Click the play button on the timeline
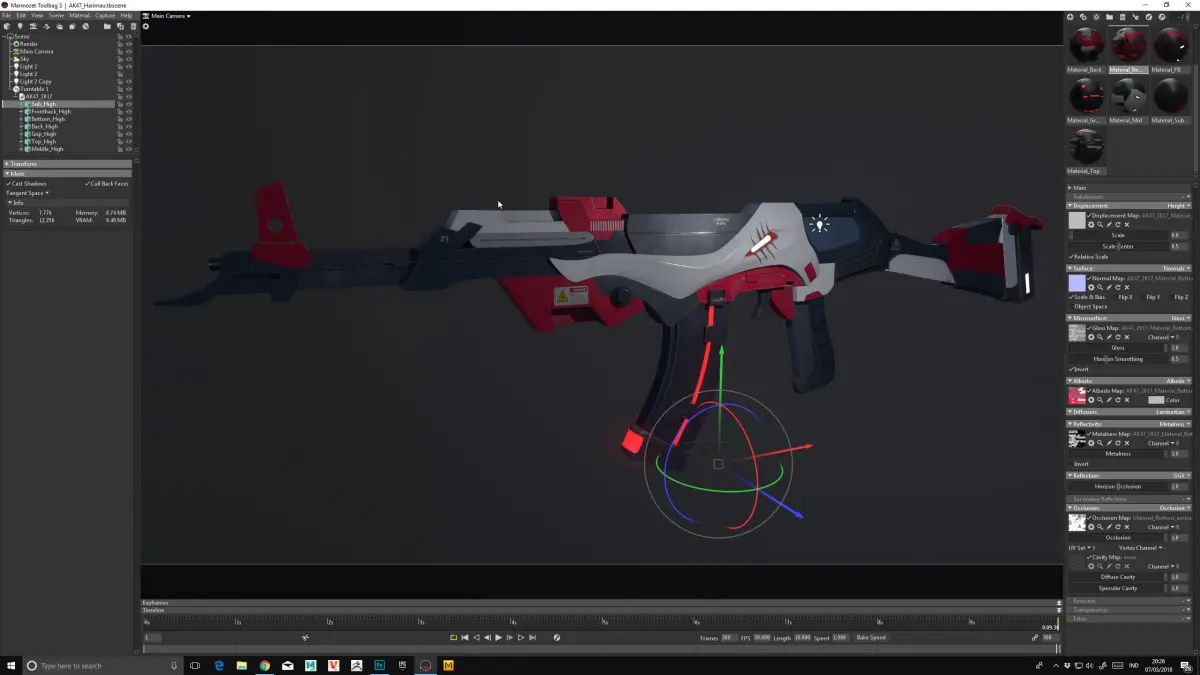The height and width of the screenshot is (675, 1200). [498, 637]
